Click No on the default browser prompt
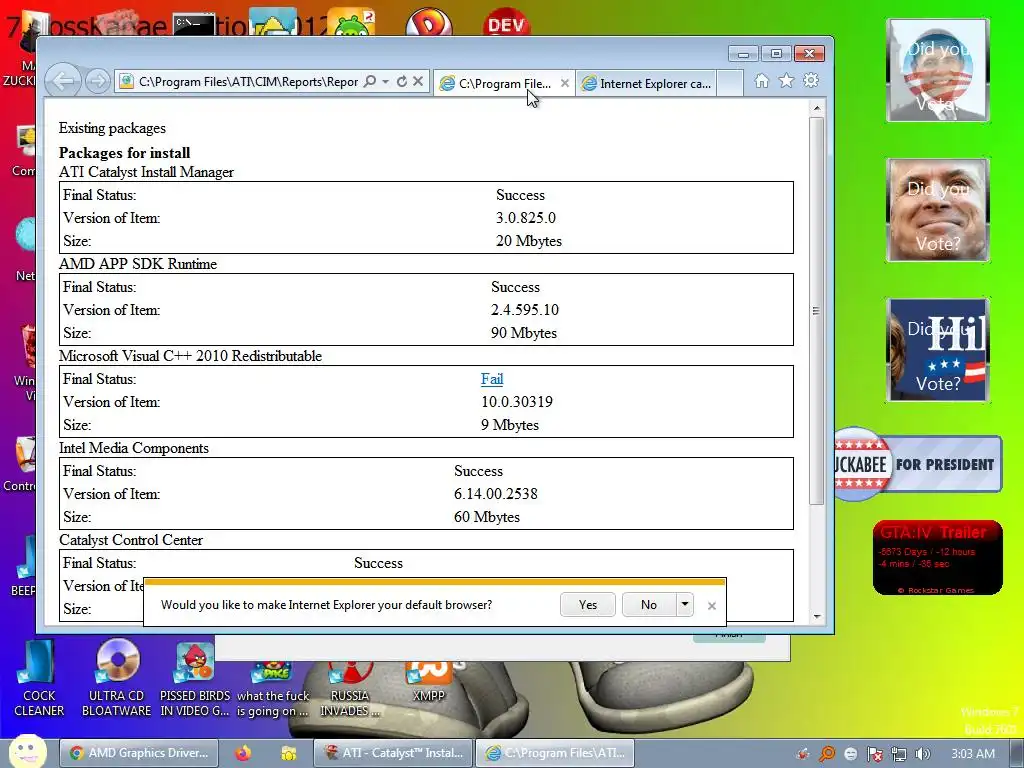Image resolution: width=1024 pixels, height=768 pixels. (x=649, y=605)
